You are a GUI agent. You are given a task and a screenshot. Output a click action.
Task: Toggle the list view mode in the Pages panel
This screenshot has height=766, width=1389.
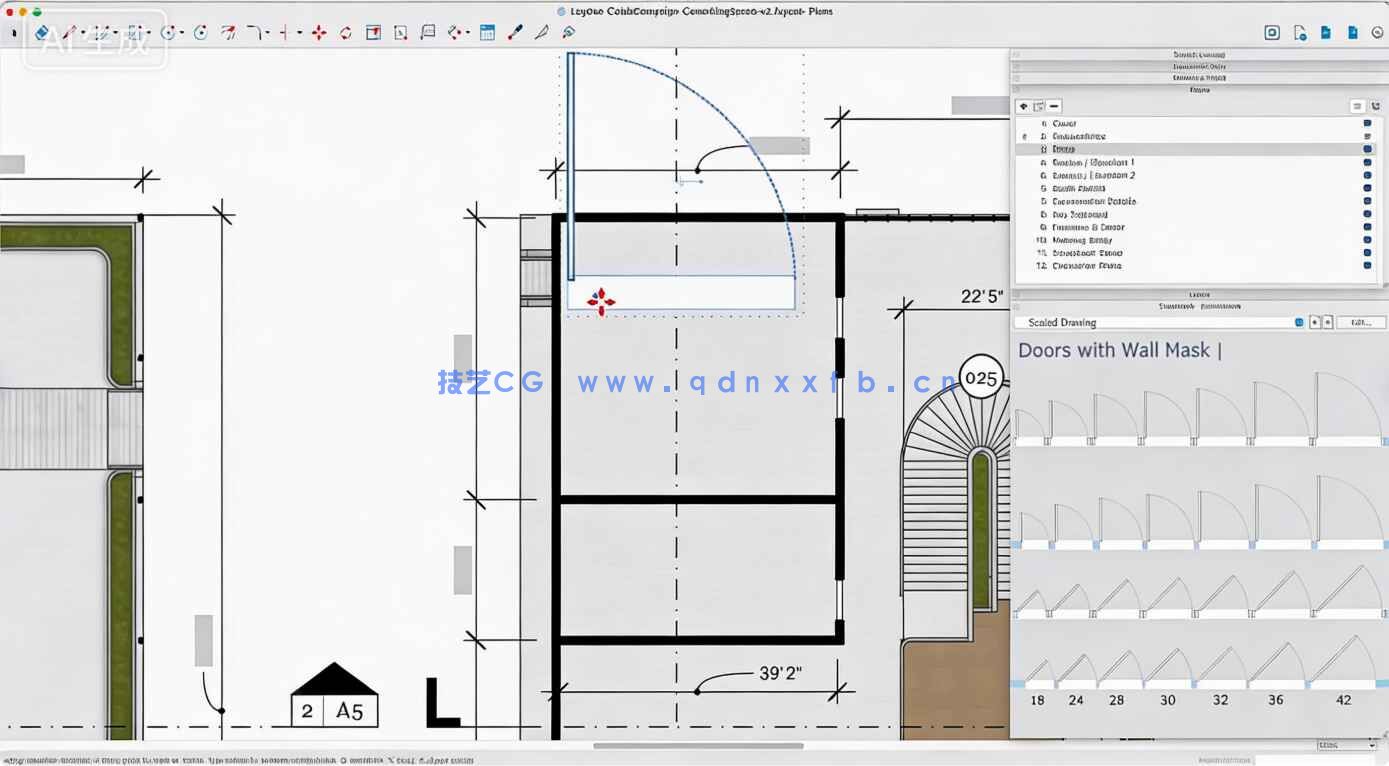click(x=1357, y=106)
